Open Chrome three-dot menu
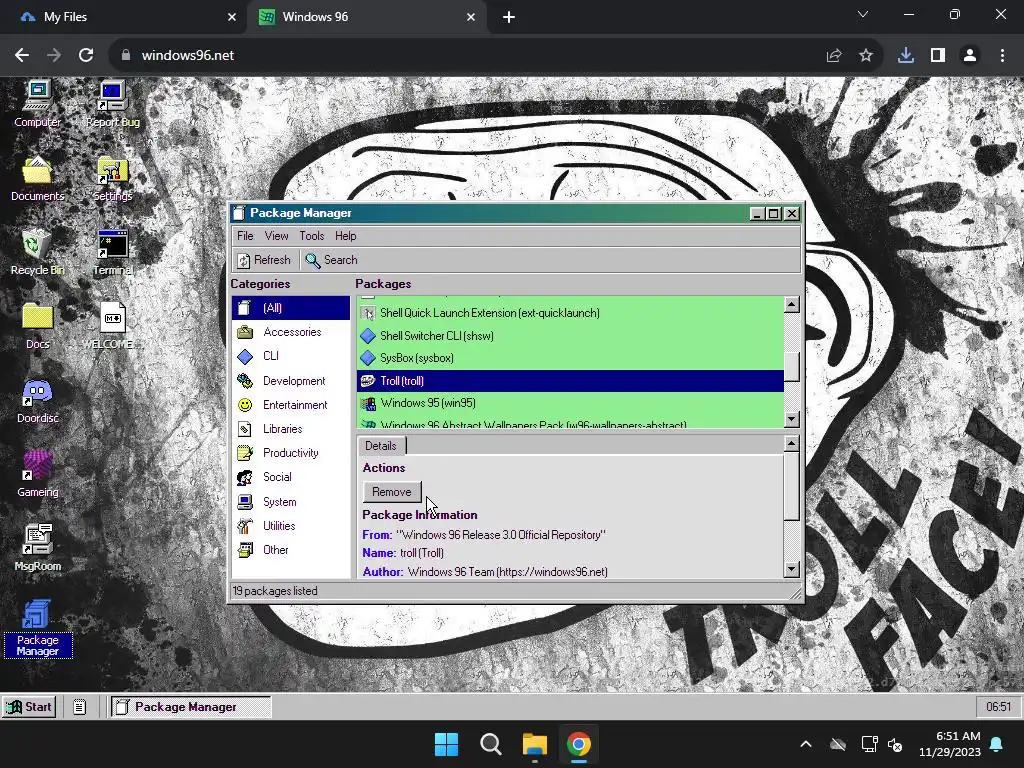 1002,56
